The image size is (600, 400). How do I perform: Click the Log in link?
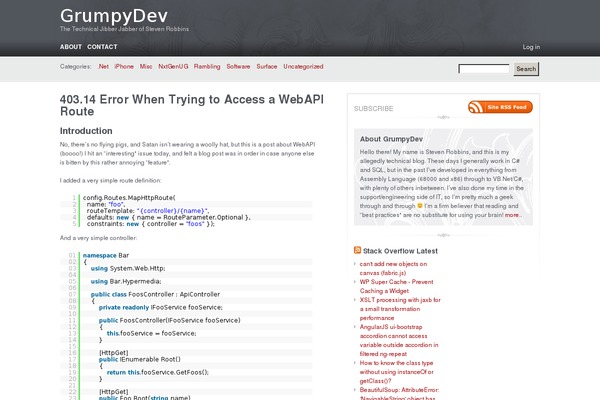tap(531, 47)
